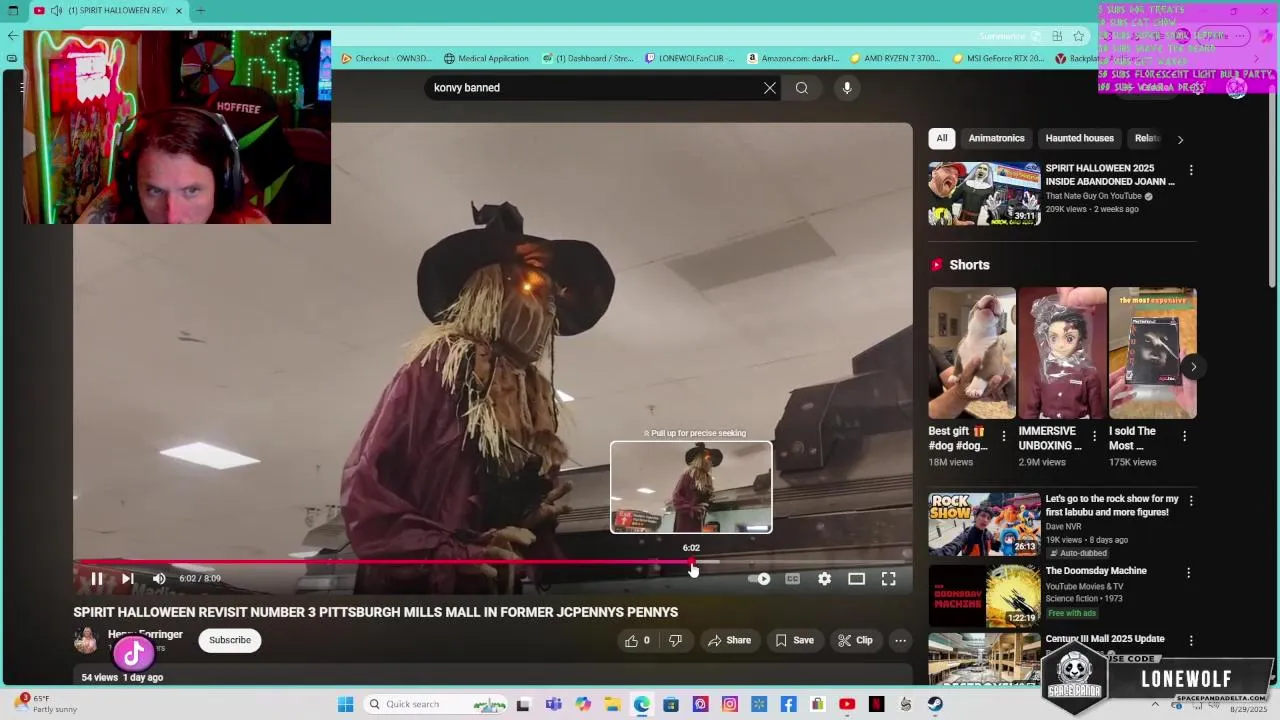Screen dimensions: 1280x720
Task: Open Netflix from the taskbar
Action: click(x=876, y=704)
